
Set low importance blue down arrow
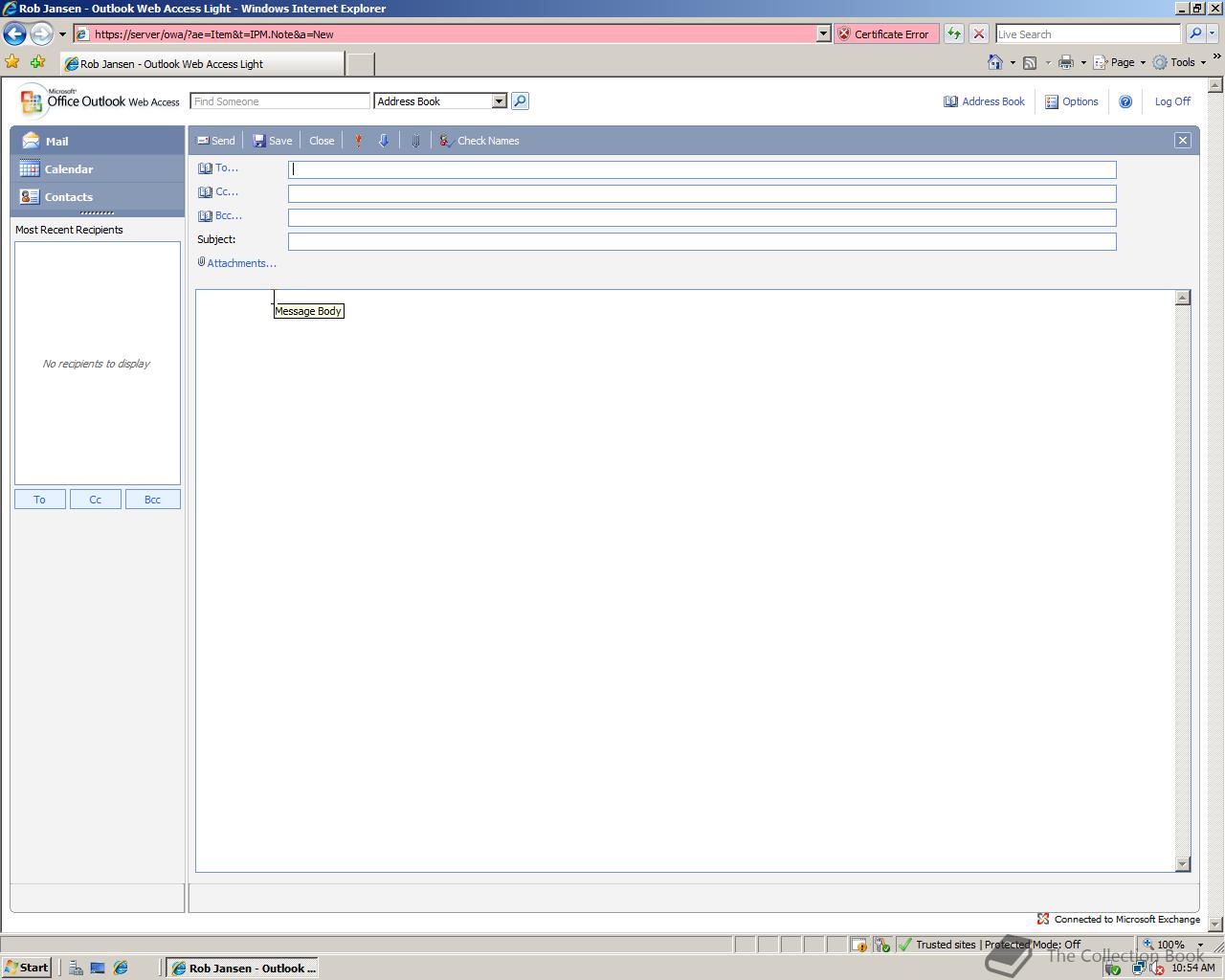(x=384, y=141)
